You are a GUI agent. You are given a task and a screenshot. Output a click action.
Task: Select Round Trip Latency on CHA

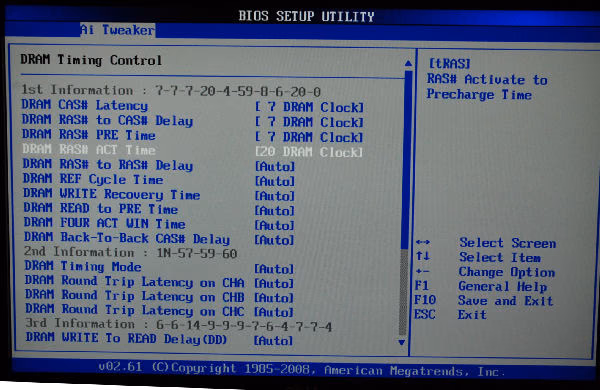click(x=135, y=281)
